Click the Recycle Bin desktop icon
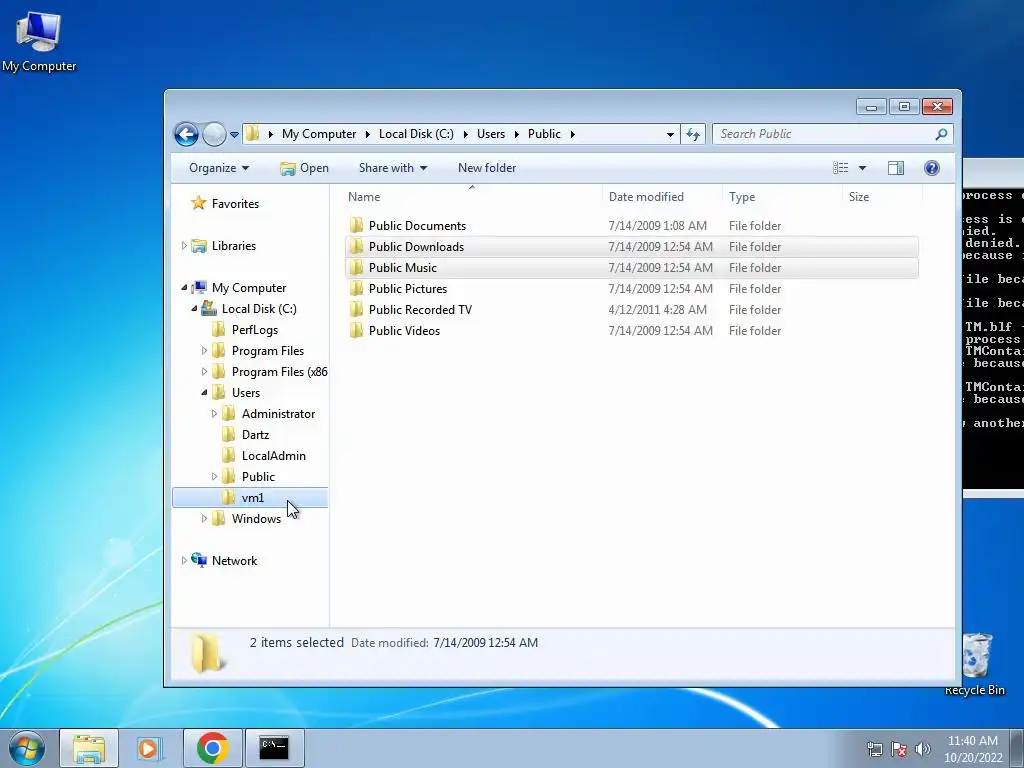The image size is (1024, 768). tap(976, 664)
